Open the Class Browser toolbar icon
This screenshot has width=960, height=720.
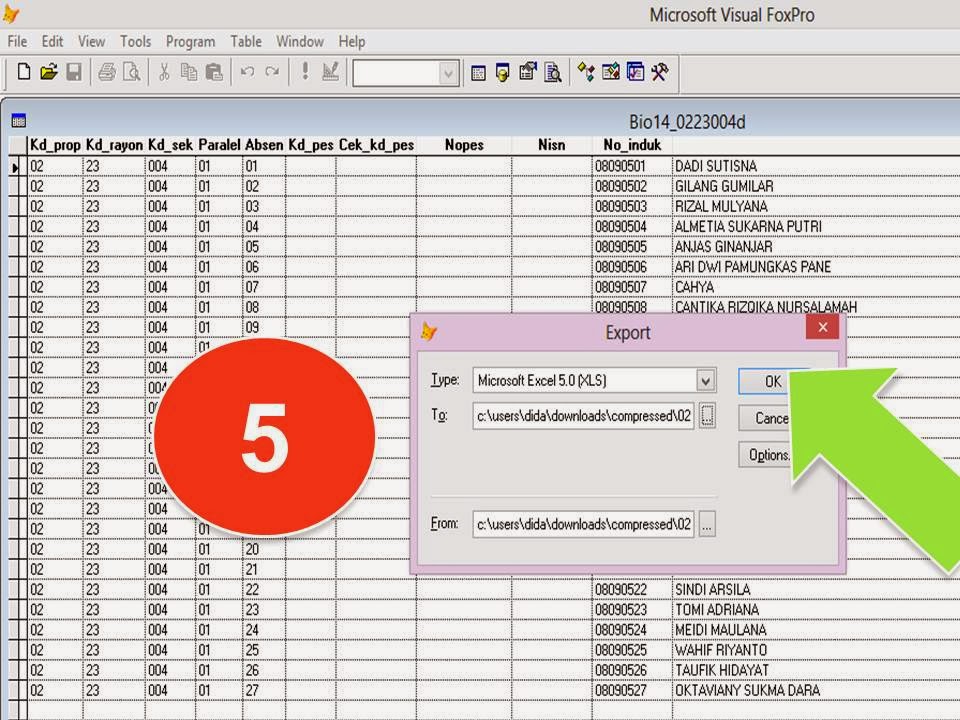(586, 72)
